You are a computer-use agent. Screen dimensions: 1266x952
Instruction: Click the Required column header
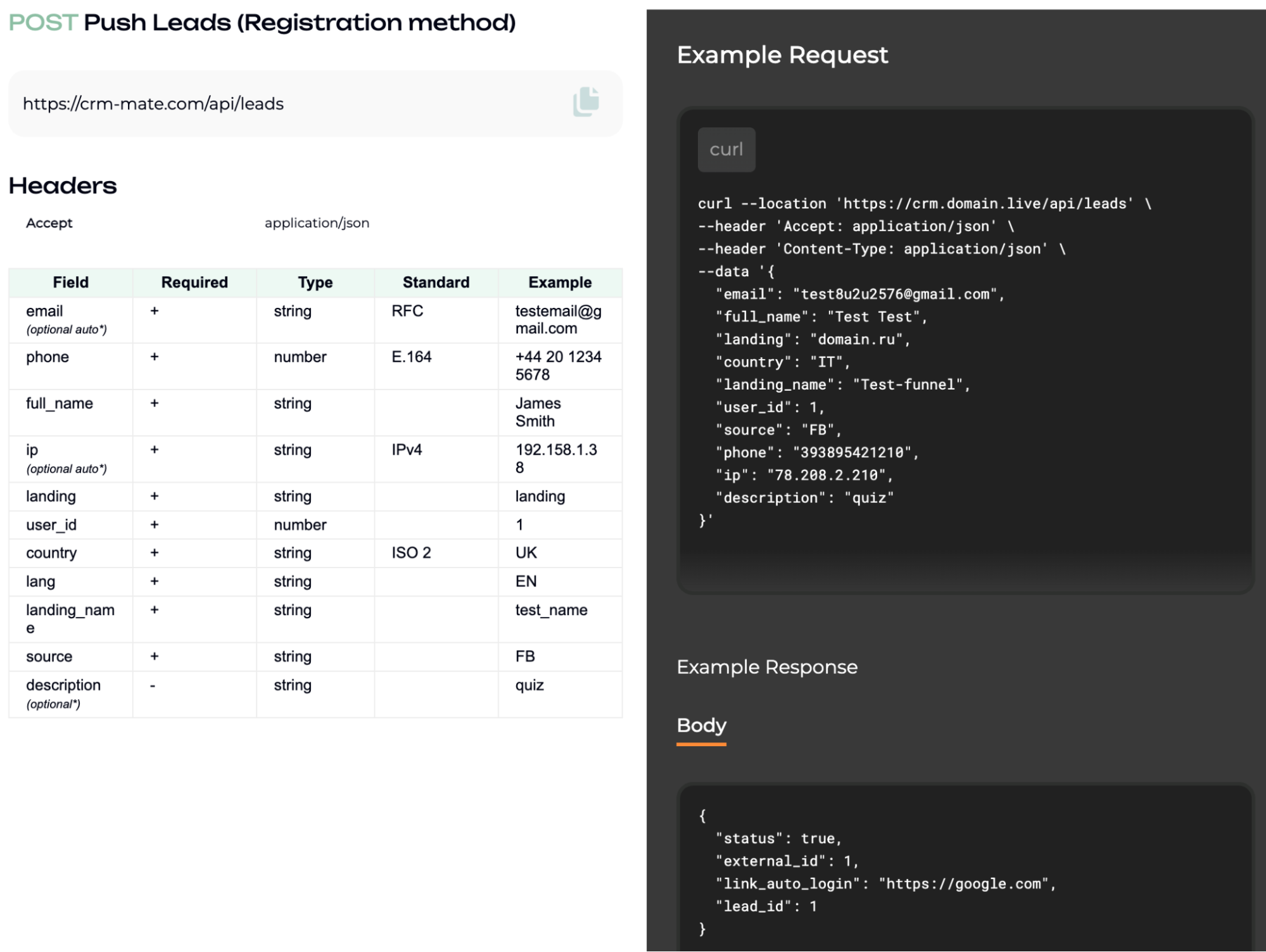(x=194, y=282)
